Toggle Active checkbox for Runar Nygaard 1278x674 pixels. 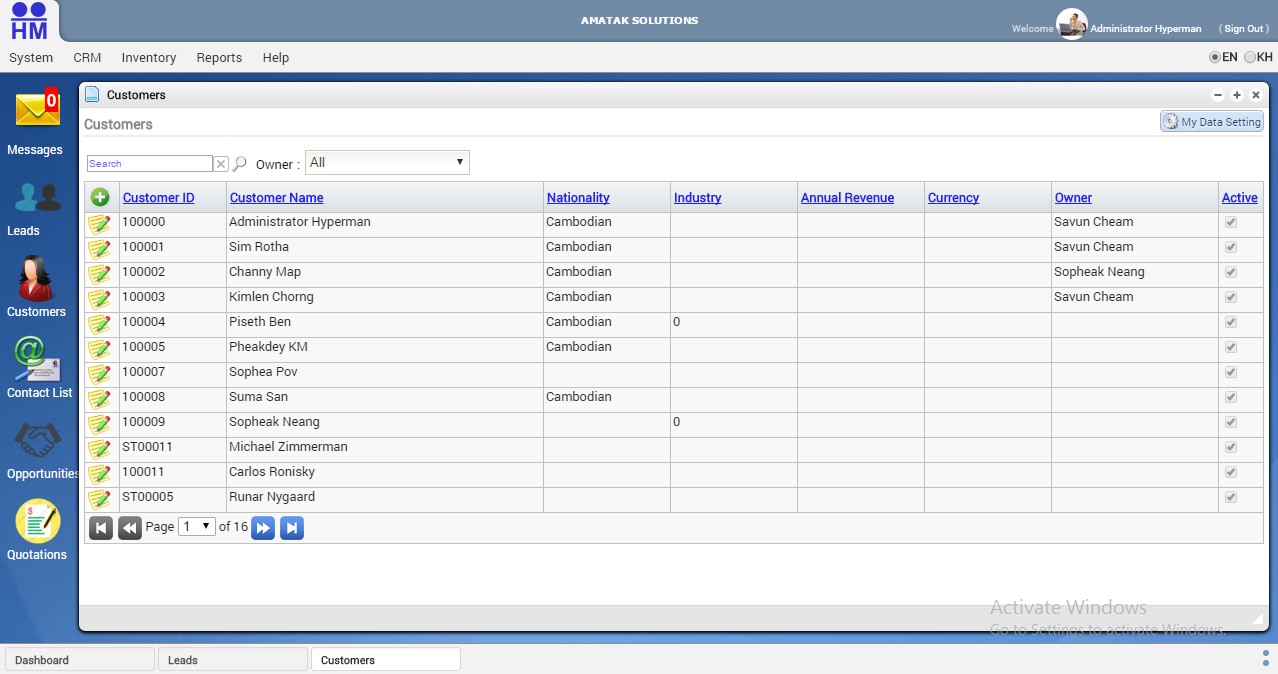1231,497
